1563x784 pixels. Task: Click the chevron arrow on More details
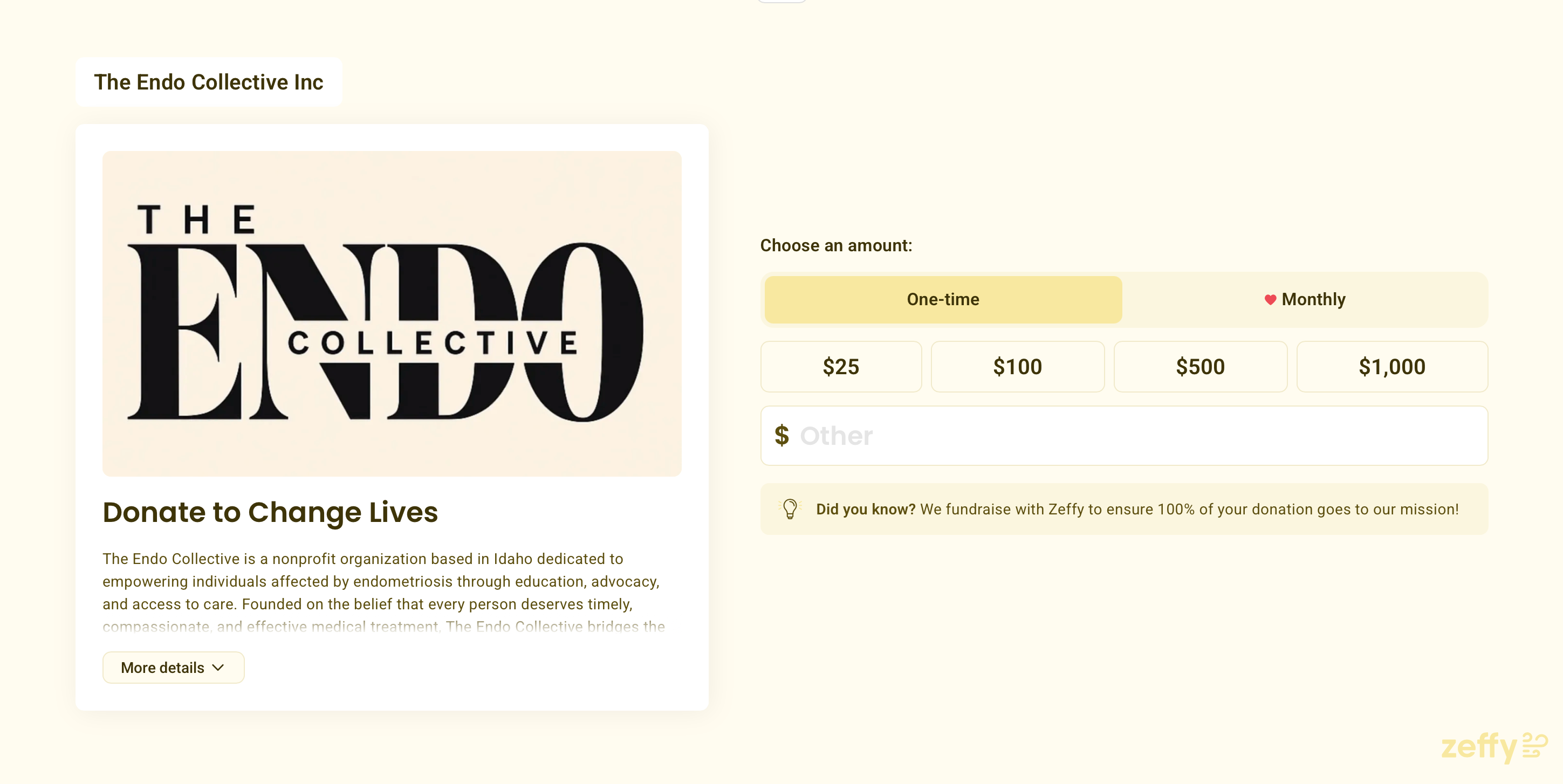click(218, 668)
